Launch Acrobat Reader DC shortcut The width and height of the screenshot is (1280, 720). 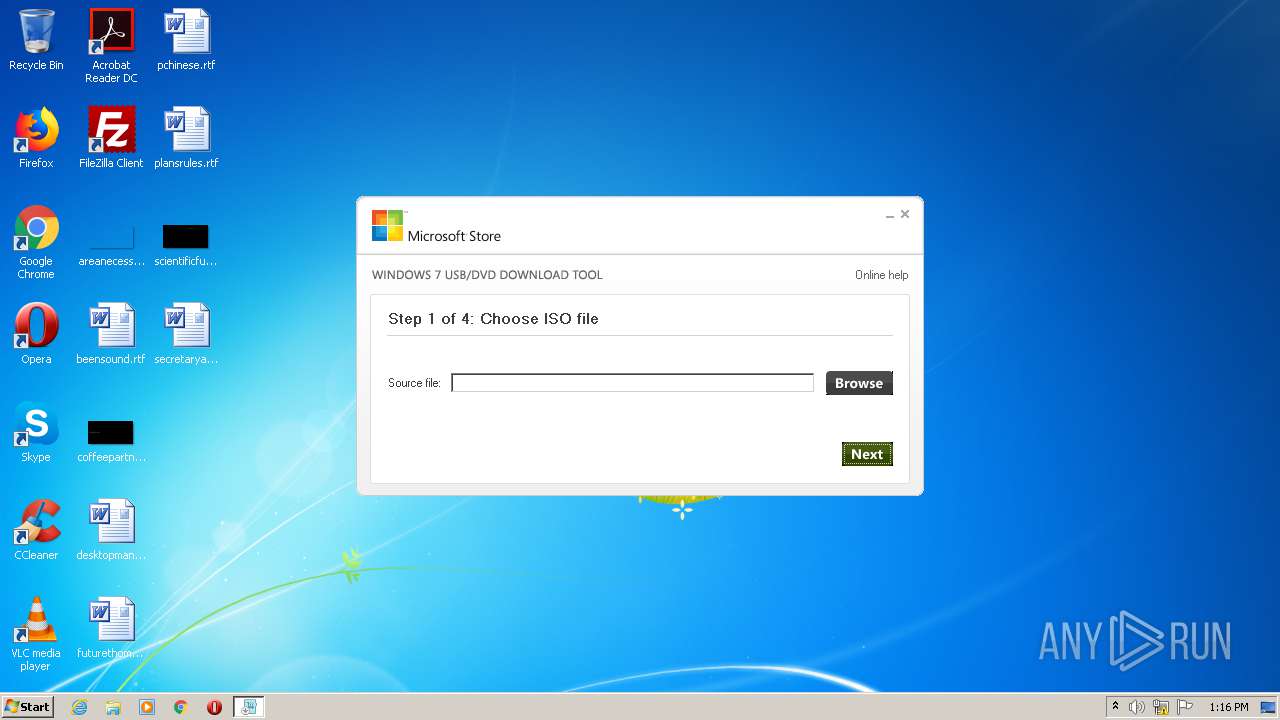(111, 46)
